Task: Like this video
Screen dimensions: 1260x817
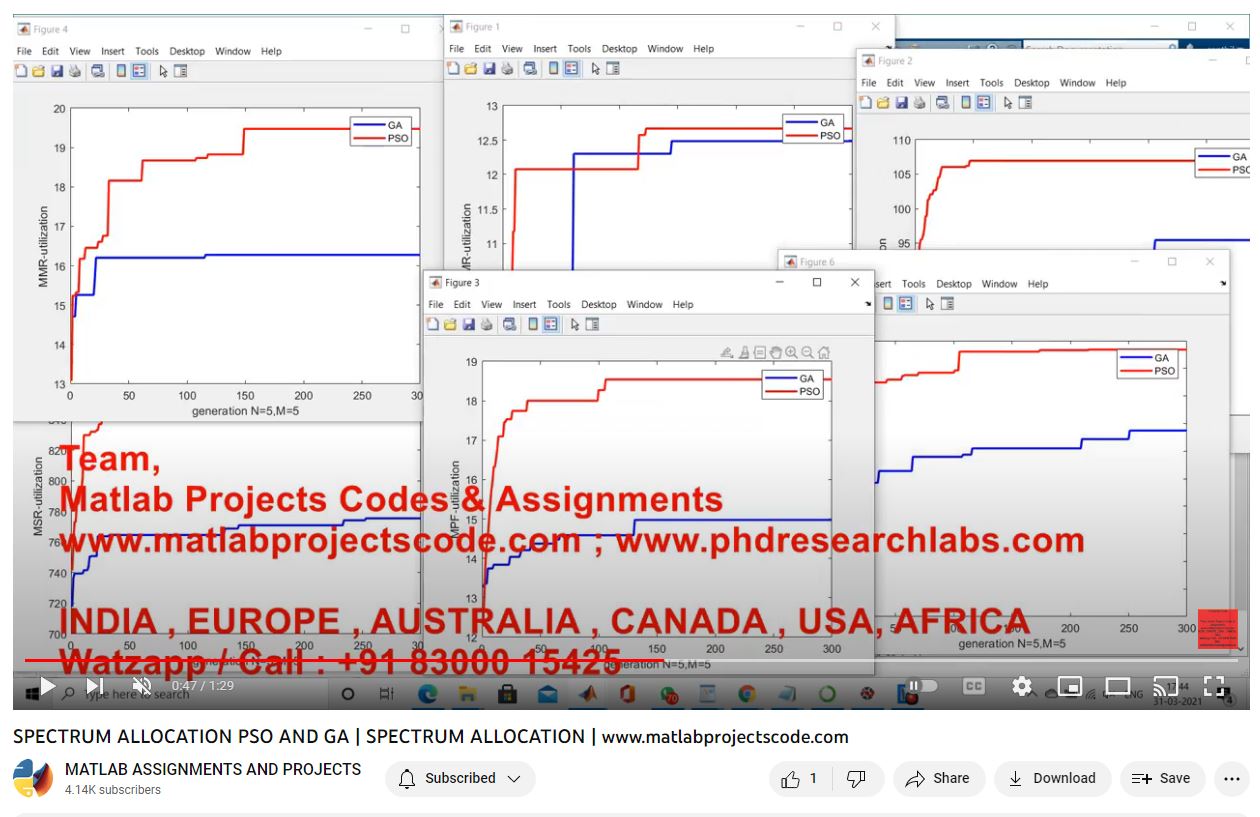Action: pos(800,779)
